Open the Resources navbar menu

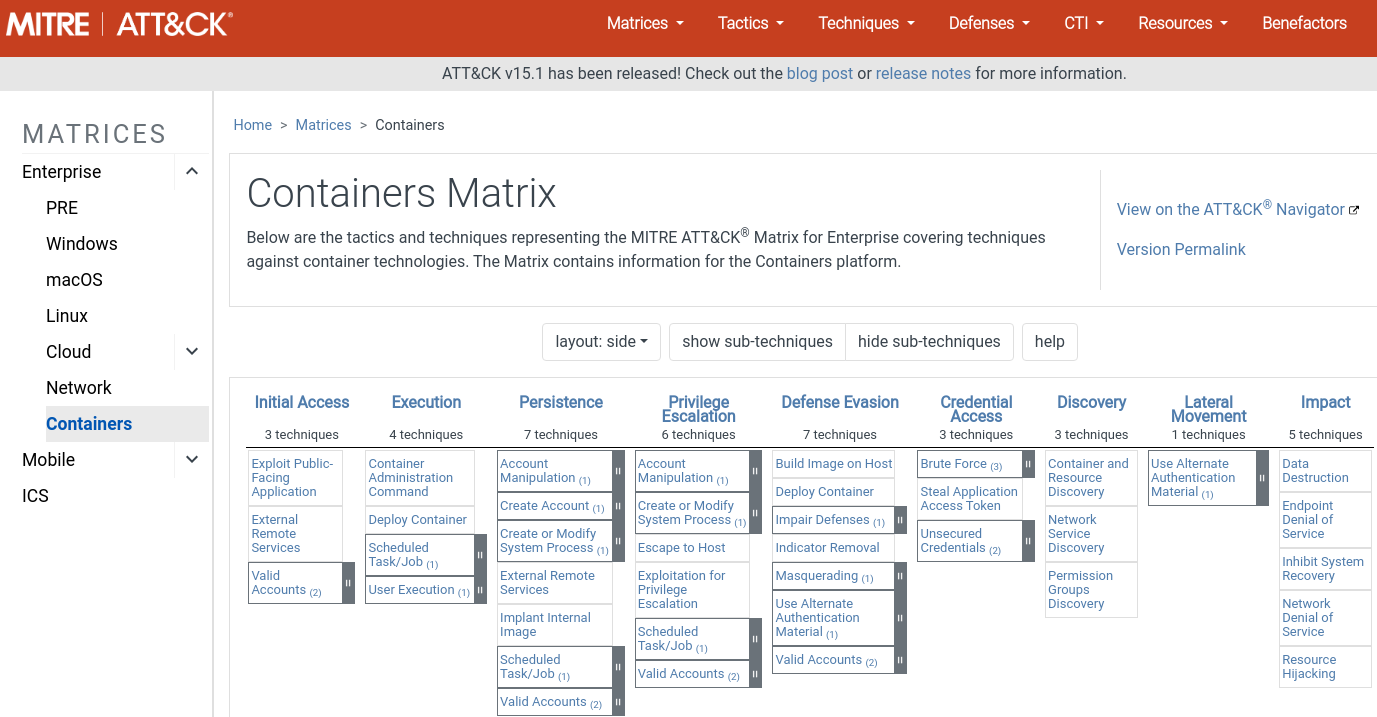(1184, 23)
